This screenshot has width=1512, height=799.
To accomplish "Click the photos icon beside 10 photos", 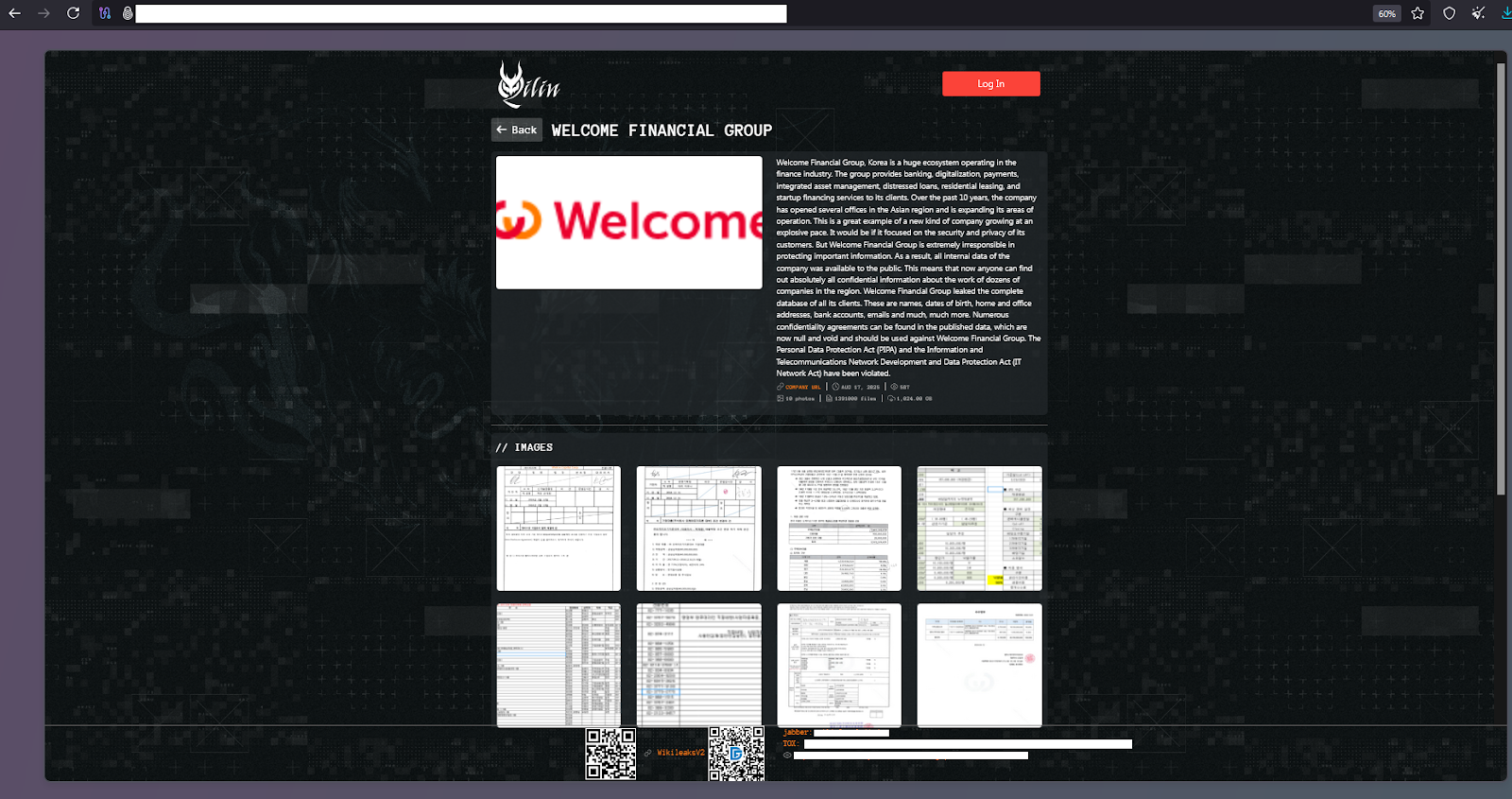I will [781, 398].
